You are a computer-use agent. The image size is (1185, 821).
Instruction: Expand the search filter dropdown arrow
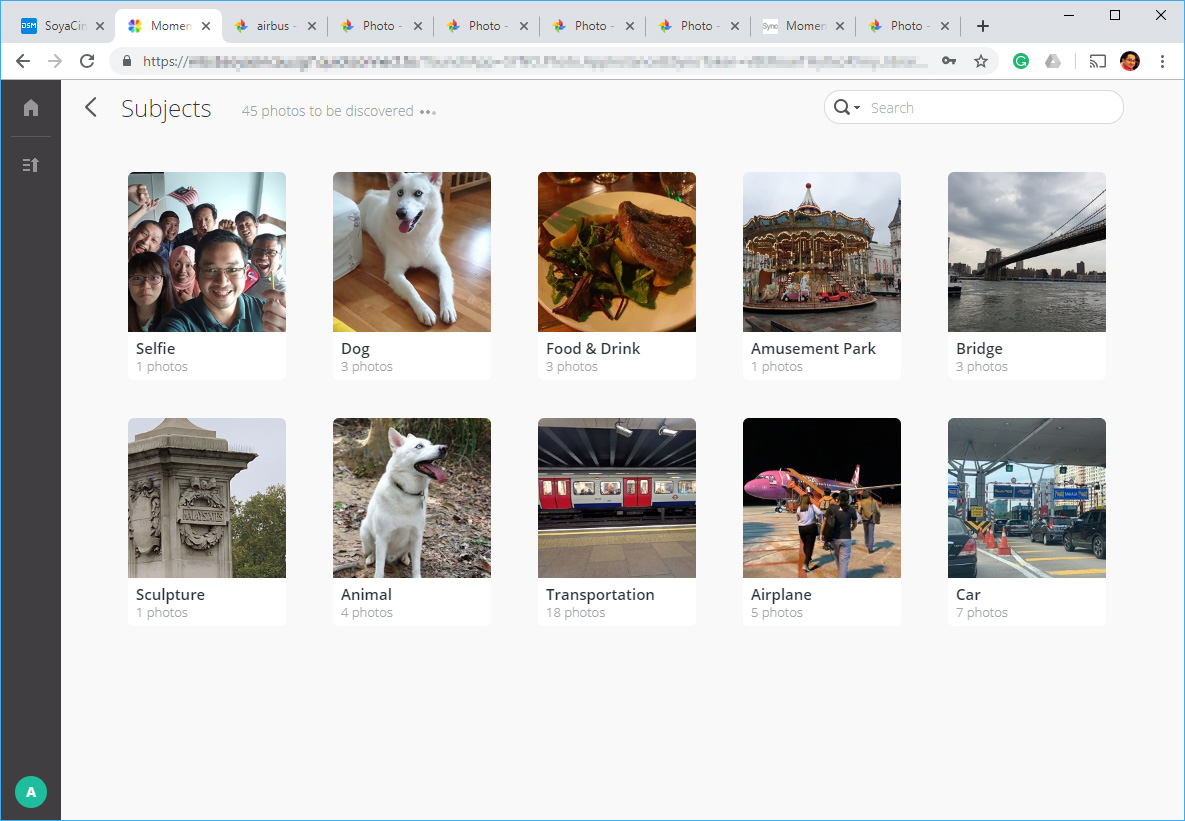[858, 109]
